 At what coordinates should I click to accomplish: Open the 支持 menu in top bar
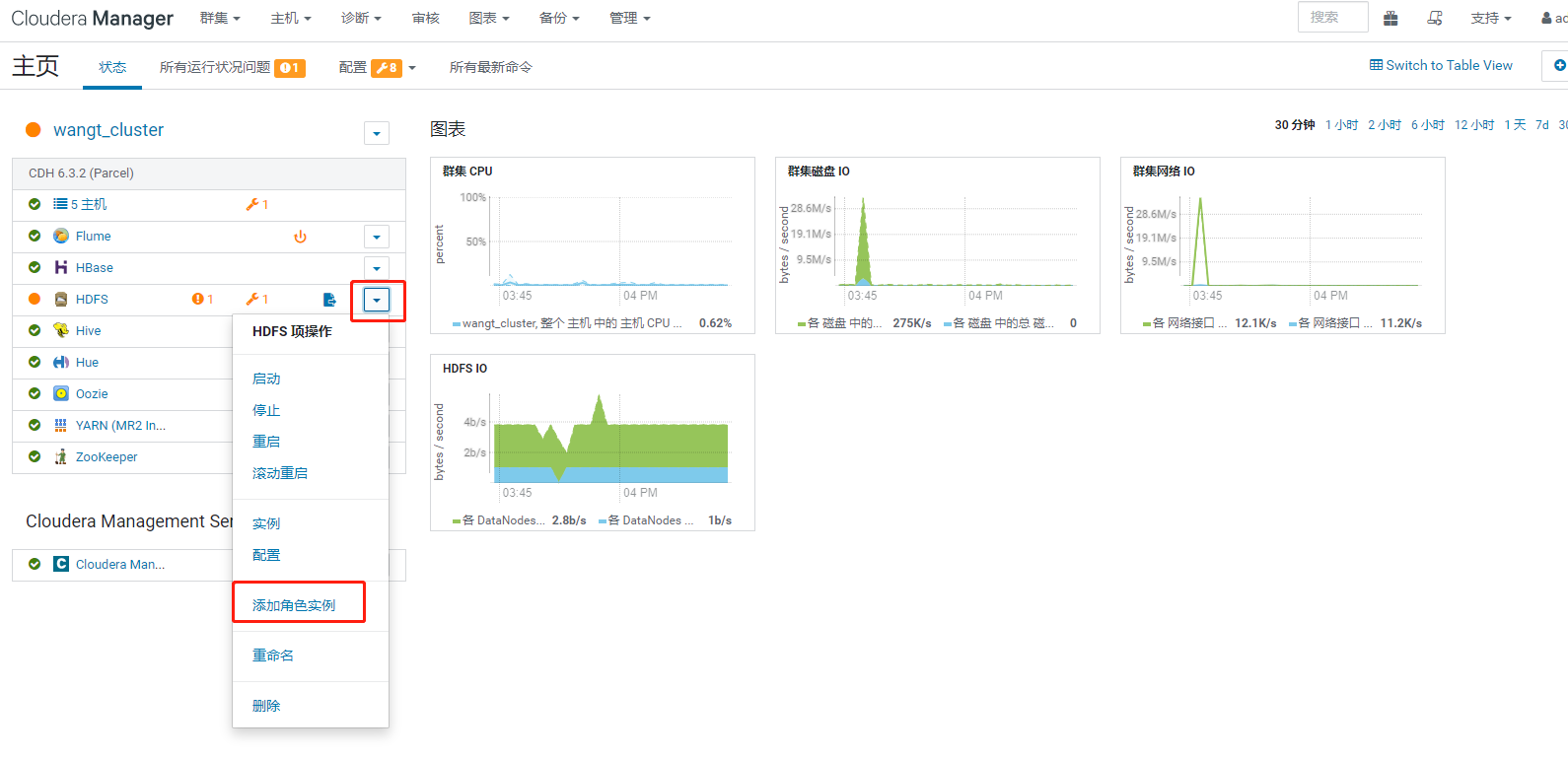coord(1491,18)
